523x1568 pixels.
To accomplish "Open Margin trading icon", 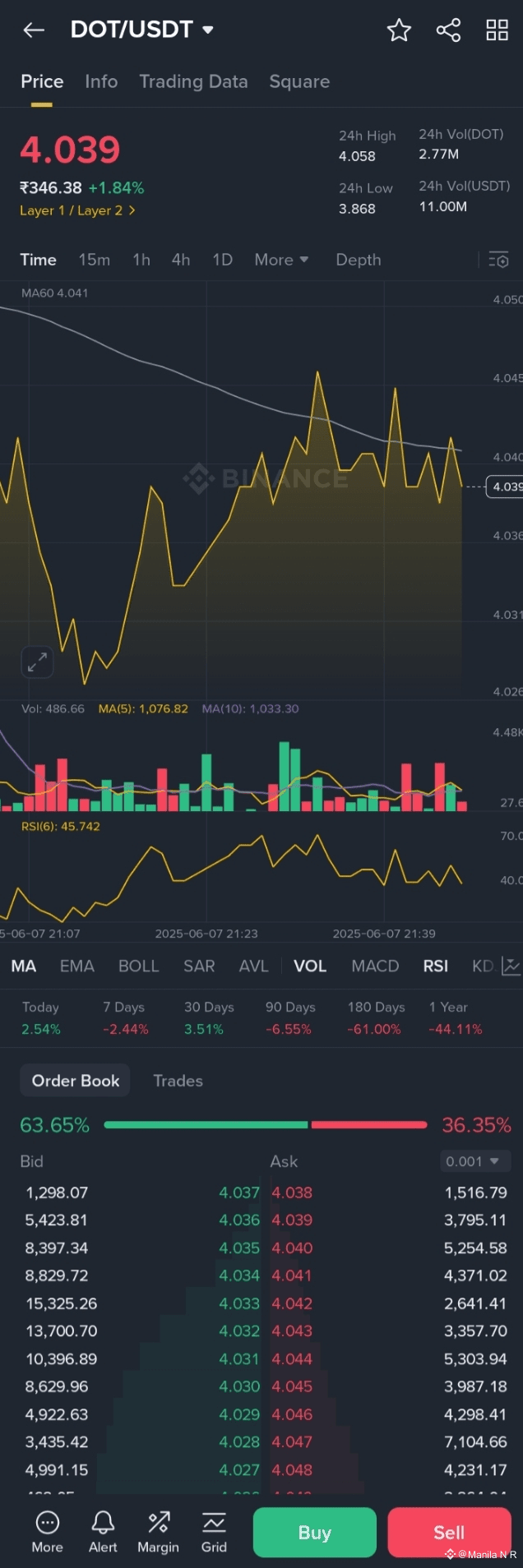I will pos(158,1533).
